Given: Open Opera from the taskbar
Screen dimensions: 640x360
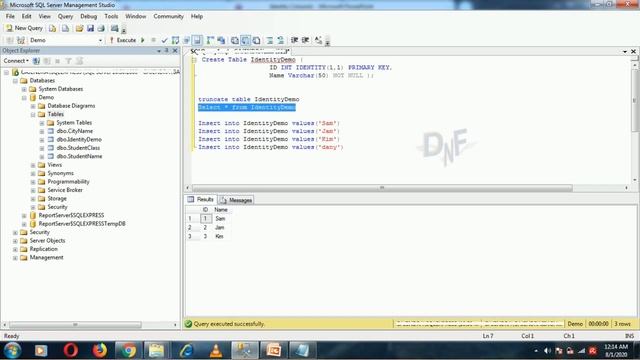Looking at the screenshot, I should (71, 350).
